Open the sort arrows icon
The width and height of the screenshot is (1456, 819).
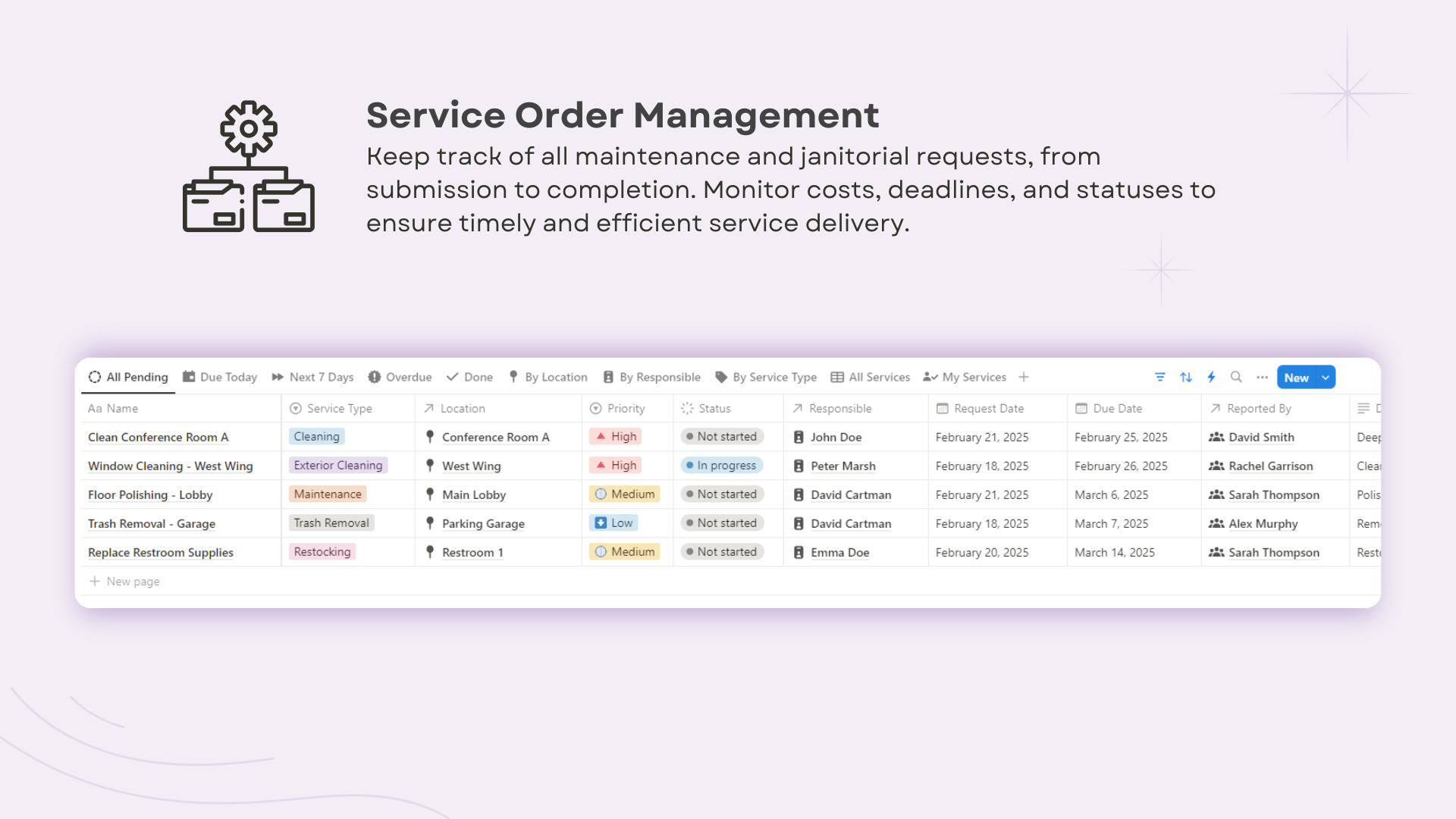[x=1186, y=377]
